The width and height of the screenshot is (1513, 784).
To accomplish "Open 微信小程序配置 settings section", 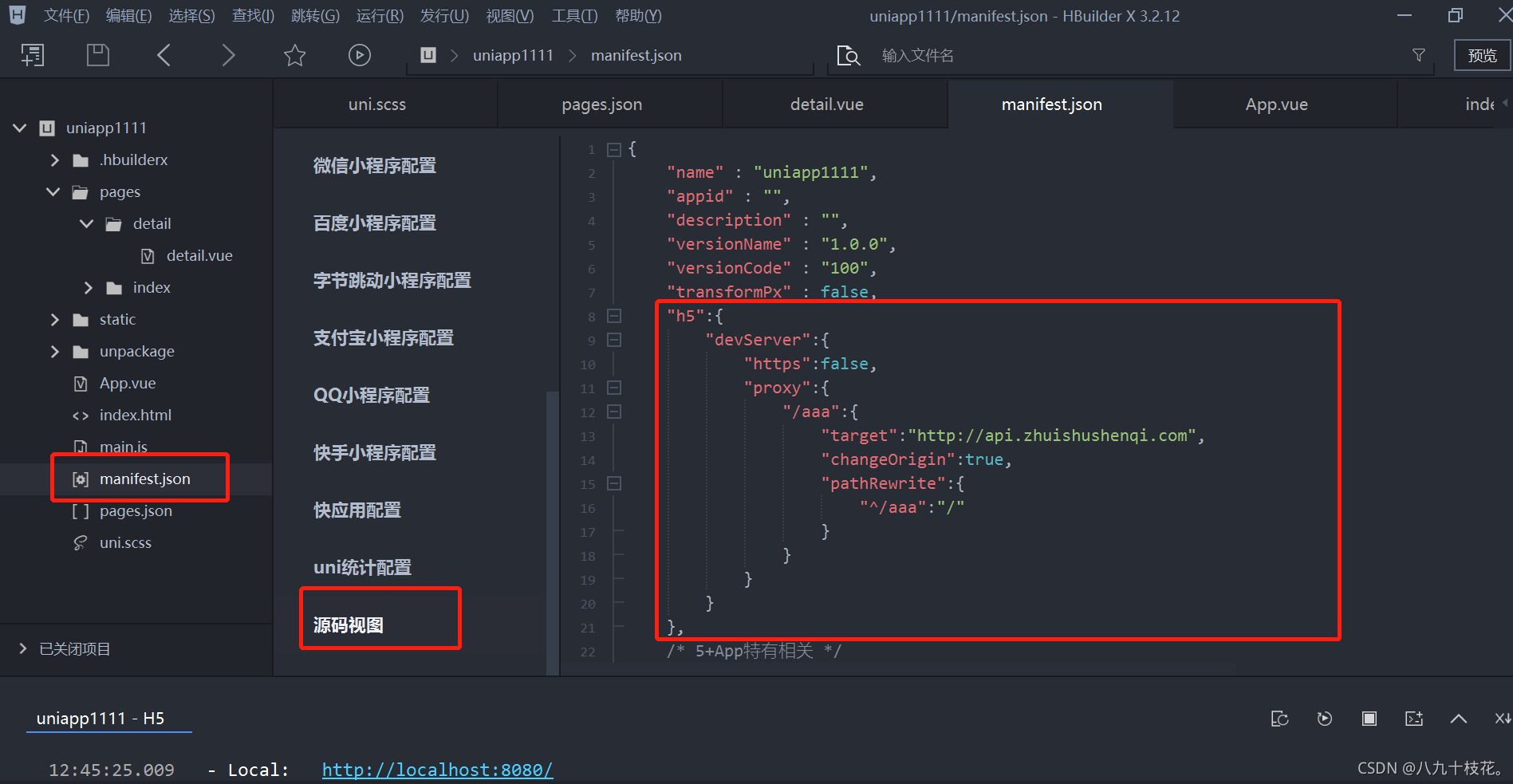I will click(x=375, y=165).
